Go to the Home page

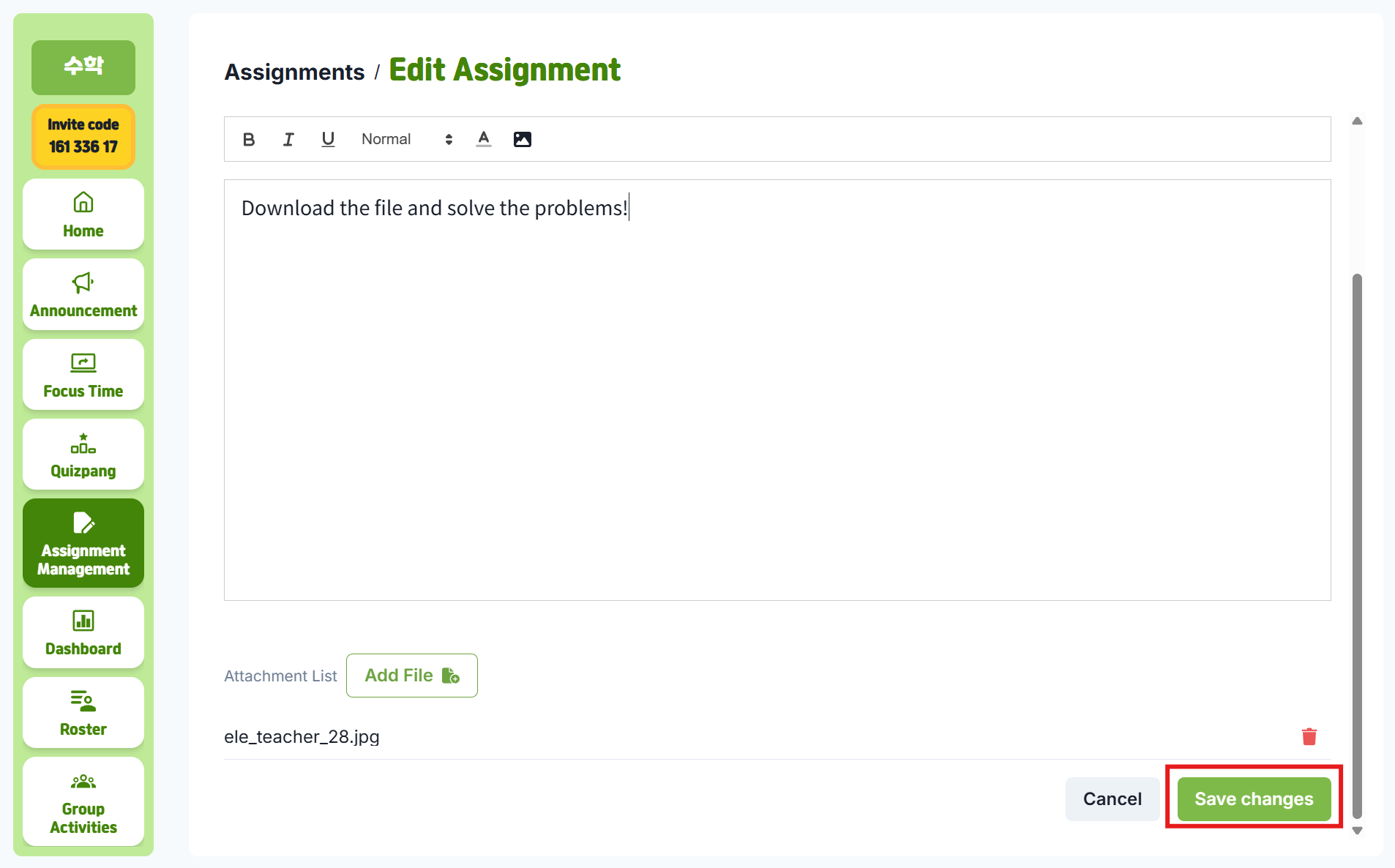(x=83, y=214)
